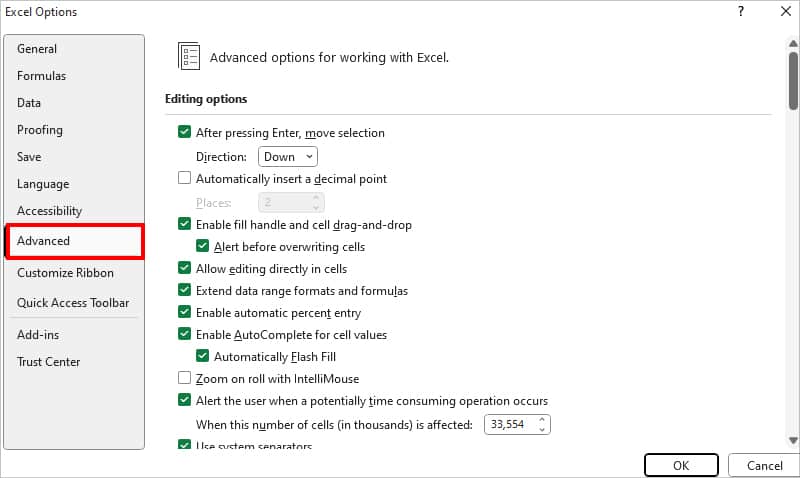The image size is (800, 478).
Task: Click the Help question mark icon
Action: [x=741, y=12]
